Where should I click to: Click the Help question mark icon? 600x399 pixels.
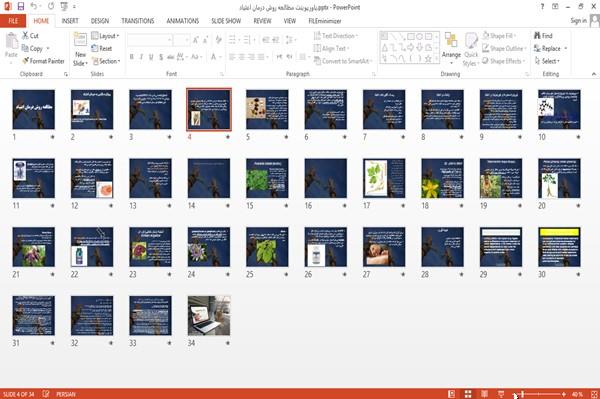tap(542, 7)
